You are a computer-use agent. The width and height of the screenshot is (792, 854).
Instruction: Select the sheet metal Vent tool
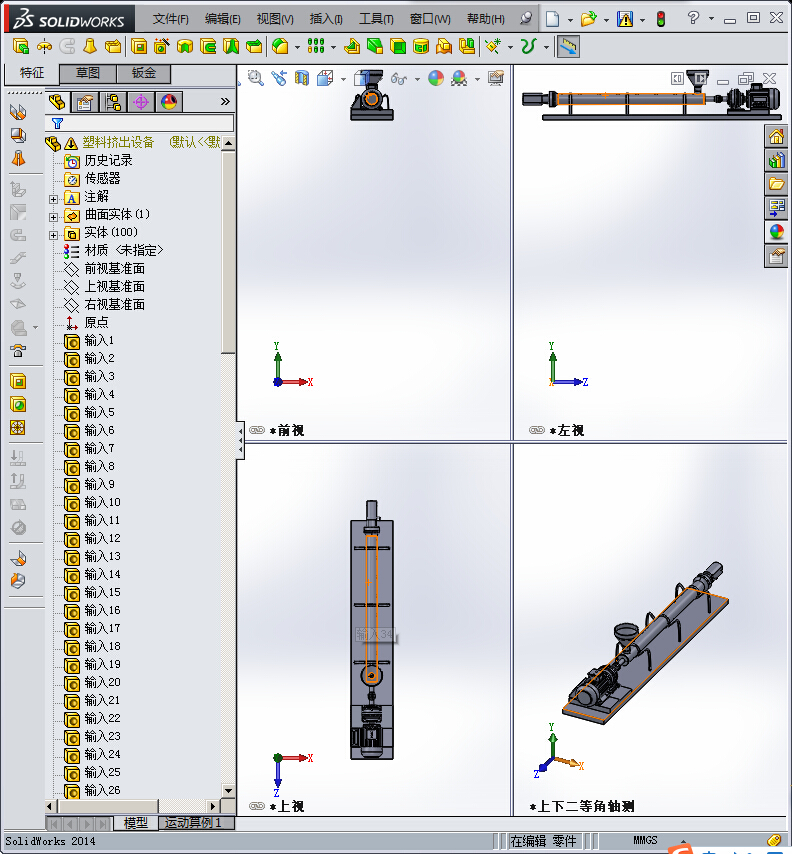tap(18, 428)
